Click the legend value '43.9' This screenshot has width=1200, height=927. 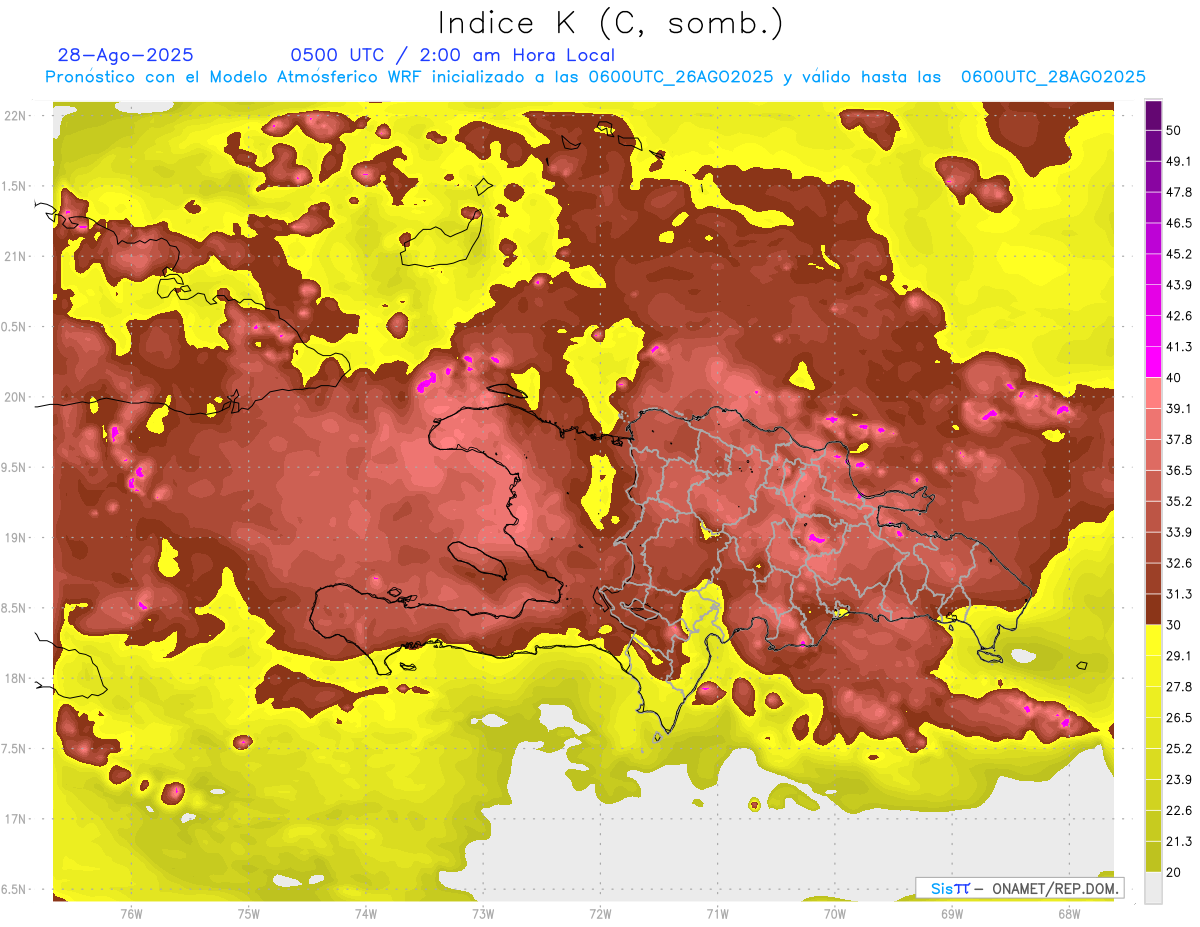(x=1178, y=285)
